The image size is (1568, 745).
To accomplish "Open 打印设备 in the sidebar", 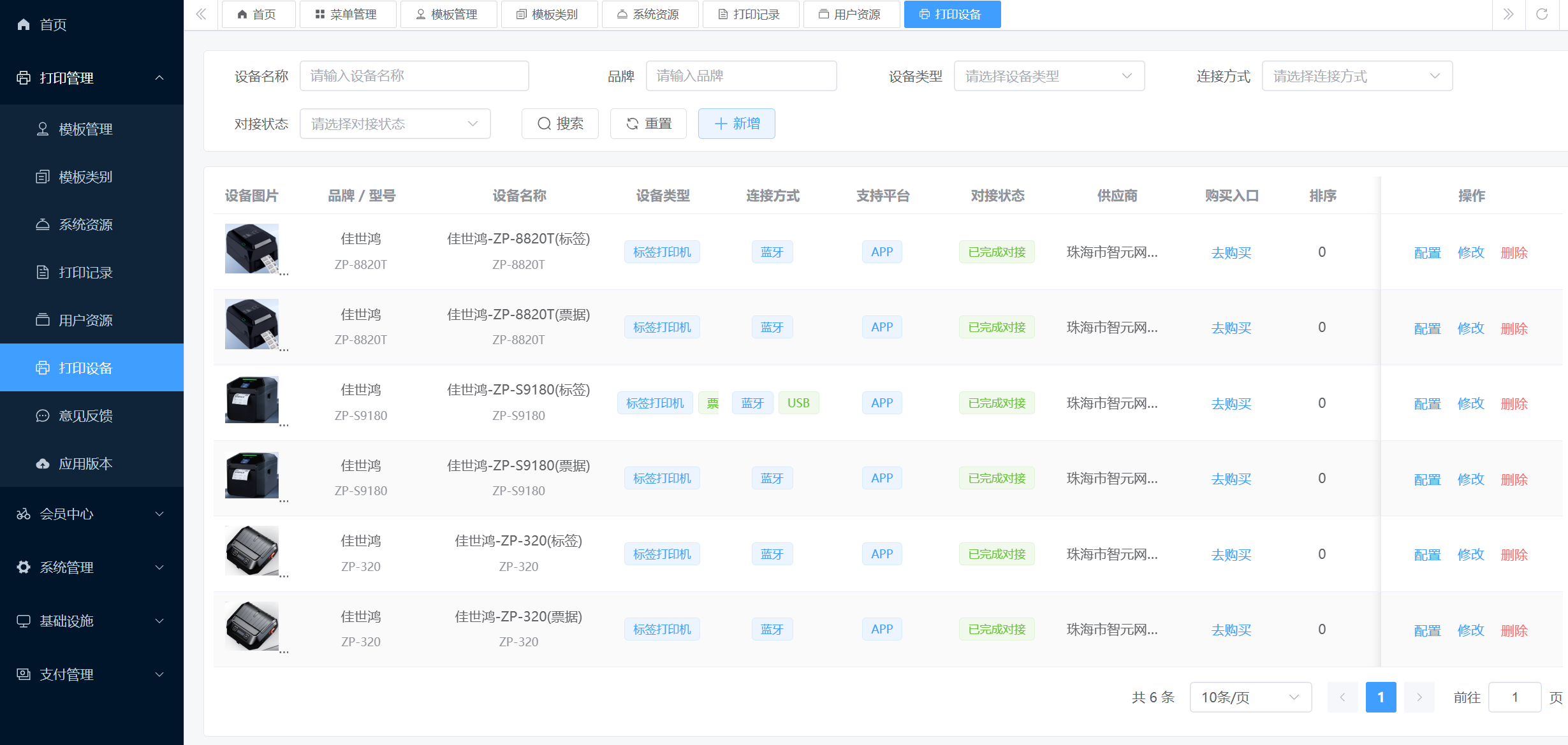I will pos(92,368).
